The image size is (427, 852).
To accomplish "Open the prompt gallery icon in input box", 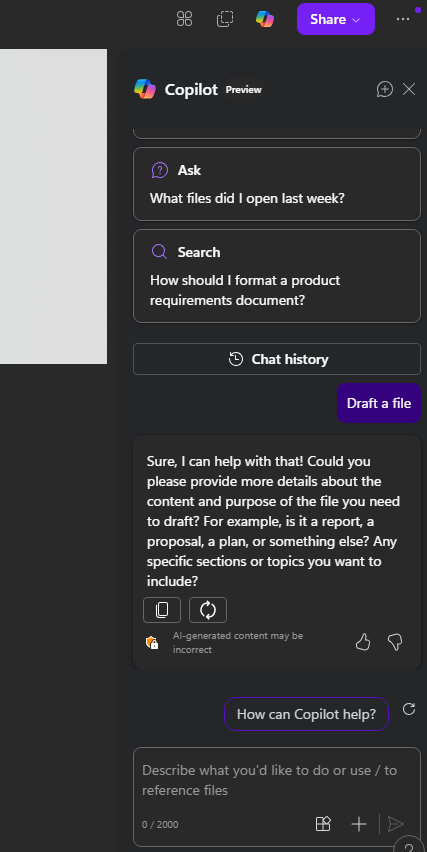I will [x=323, y=824].
